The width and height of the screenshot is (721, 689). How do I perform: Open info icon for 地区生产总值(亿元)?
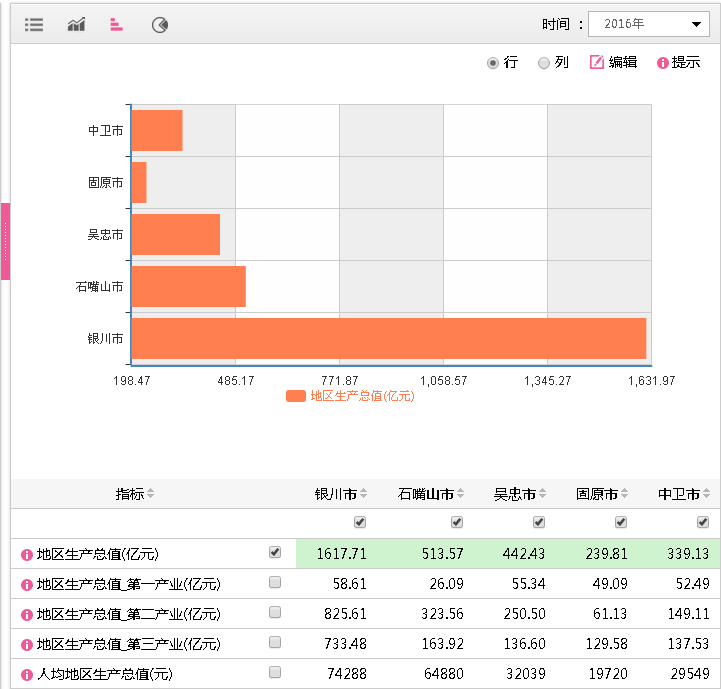(27, 555)
